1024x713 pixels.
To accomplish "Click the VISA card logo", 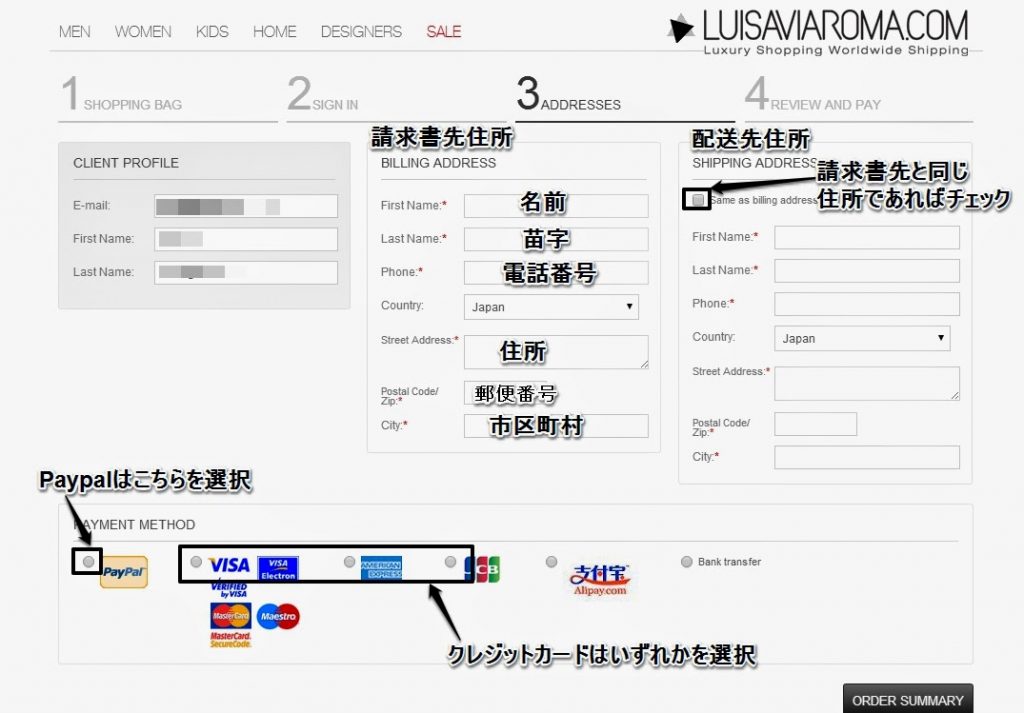I will click(229, 565).
